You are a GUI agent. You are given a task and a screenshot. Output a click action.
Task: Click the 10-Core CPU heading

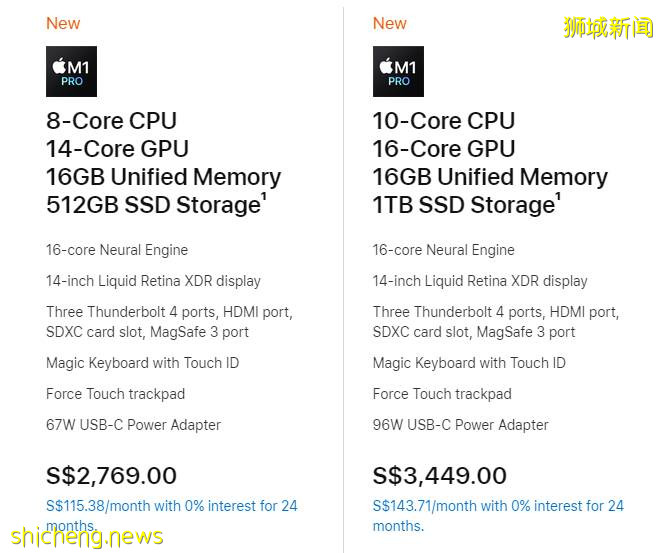[x=444, y=121]
